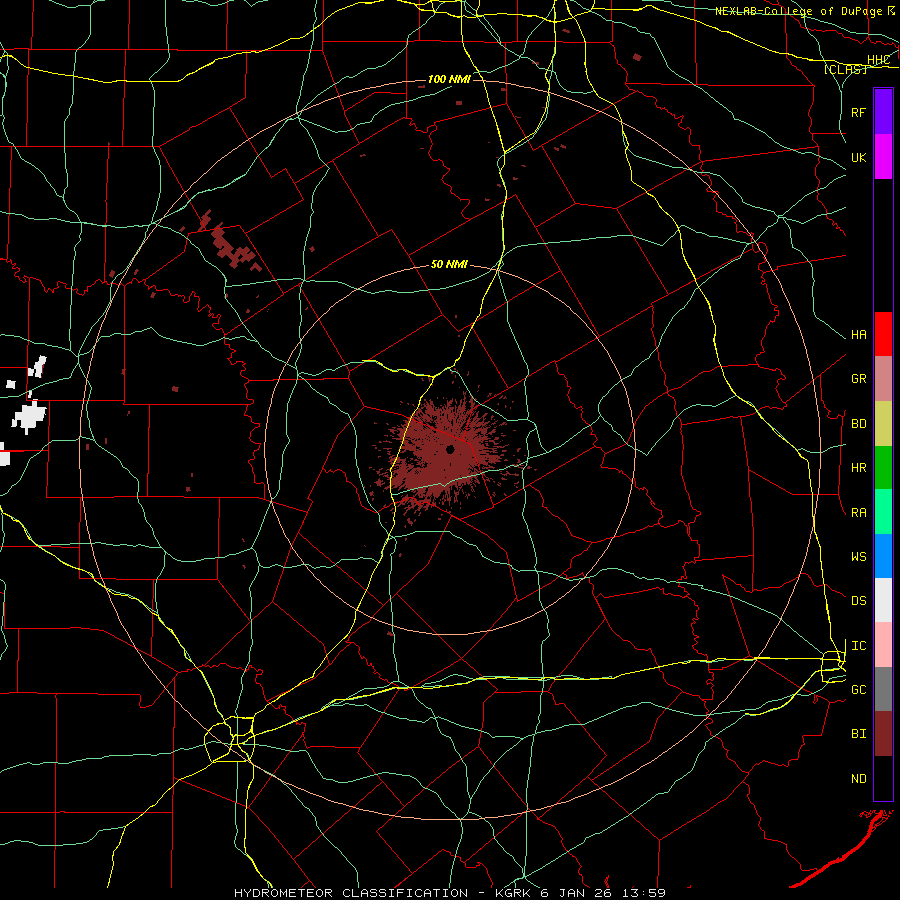Click the RF purple legend swatch

point(883,112)
